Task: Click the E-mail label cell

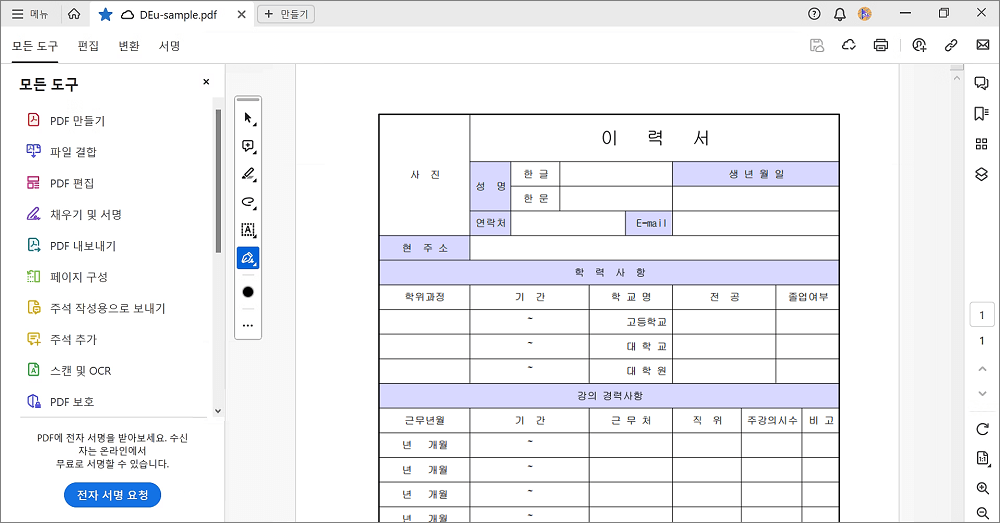Action: tap(649, 223)
